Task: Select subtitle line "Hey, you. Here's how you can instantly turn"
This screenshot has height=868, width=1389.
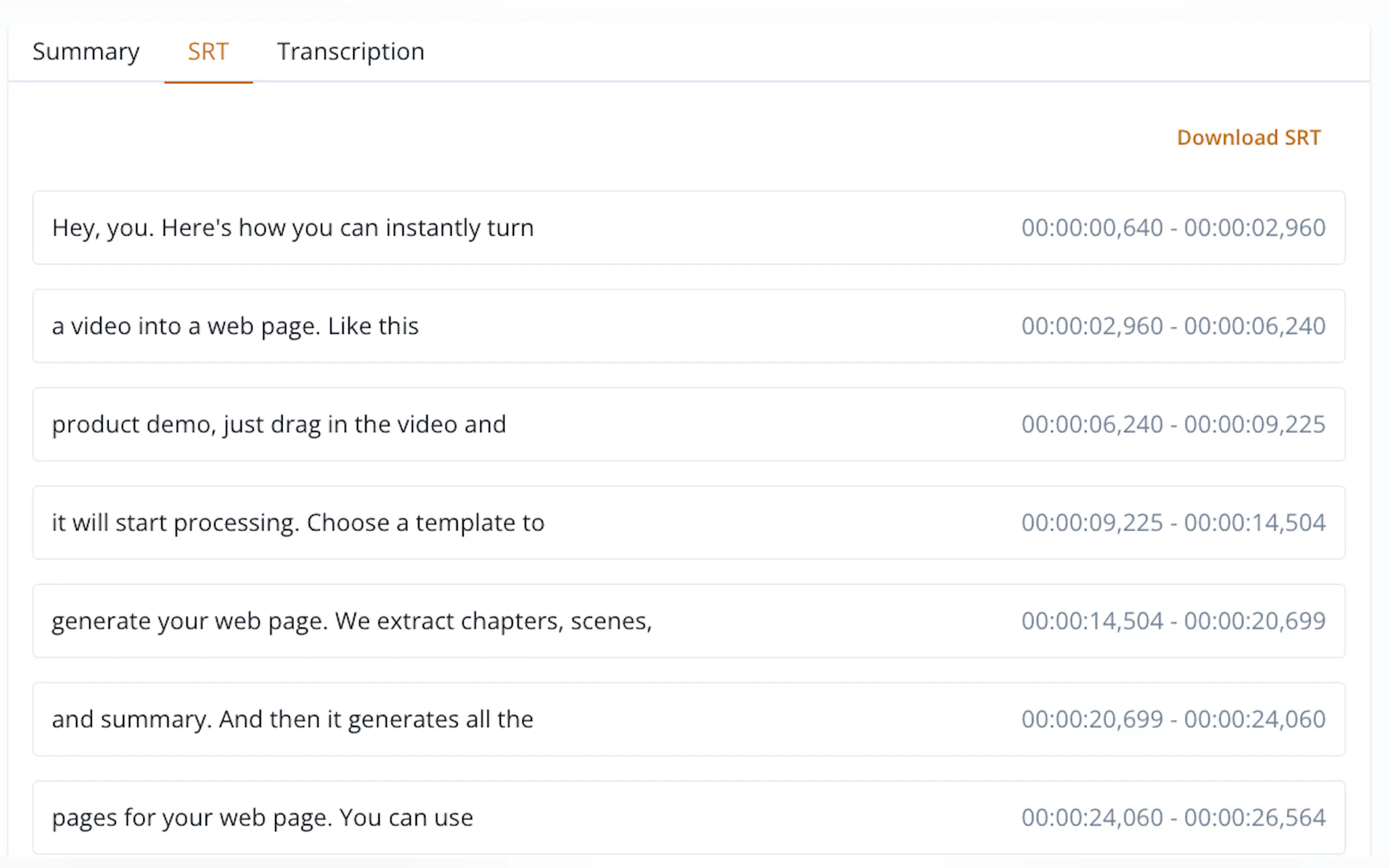Action: [293, 228]
